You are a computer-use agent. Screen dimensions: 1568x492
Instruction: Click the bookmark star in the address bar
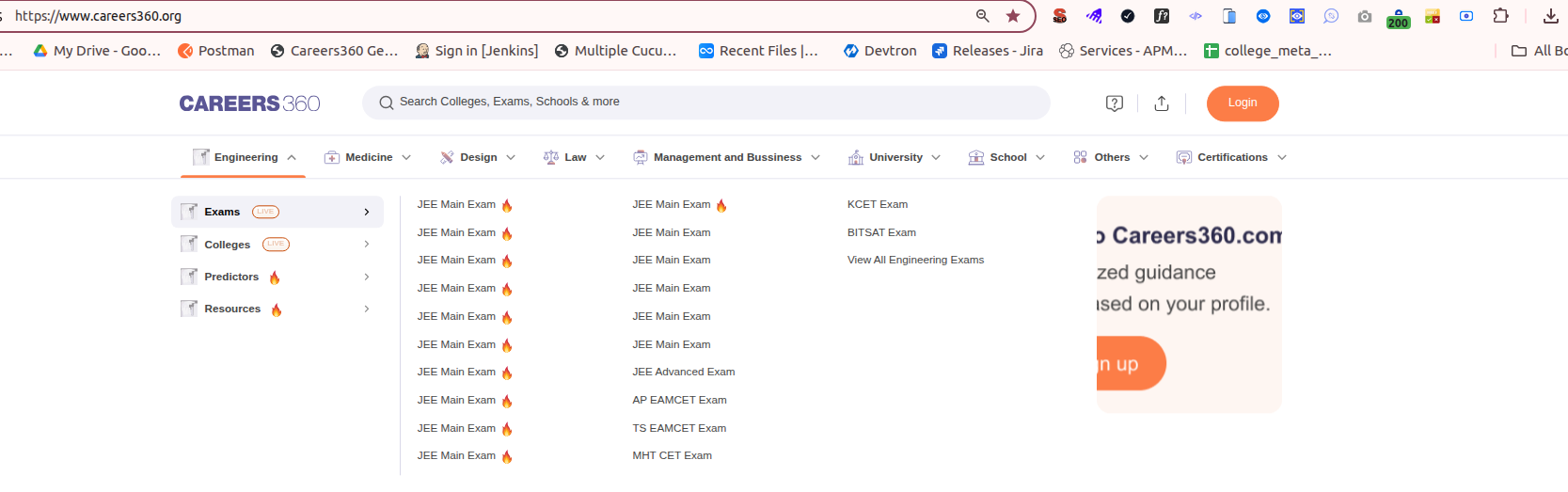tap(1013, 16)
